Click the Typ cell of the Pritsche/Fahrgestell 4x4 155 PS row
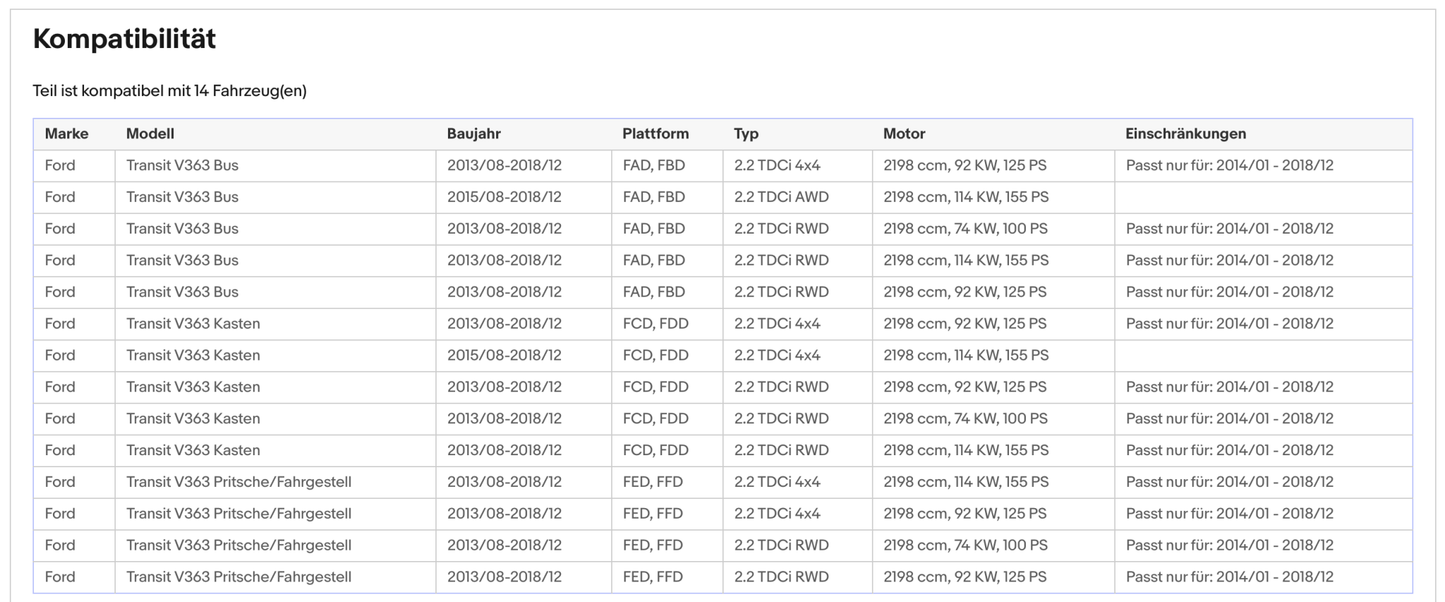1445x602 pixels. point(777,482)
